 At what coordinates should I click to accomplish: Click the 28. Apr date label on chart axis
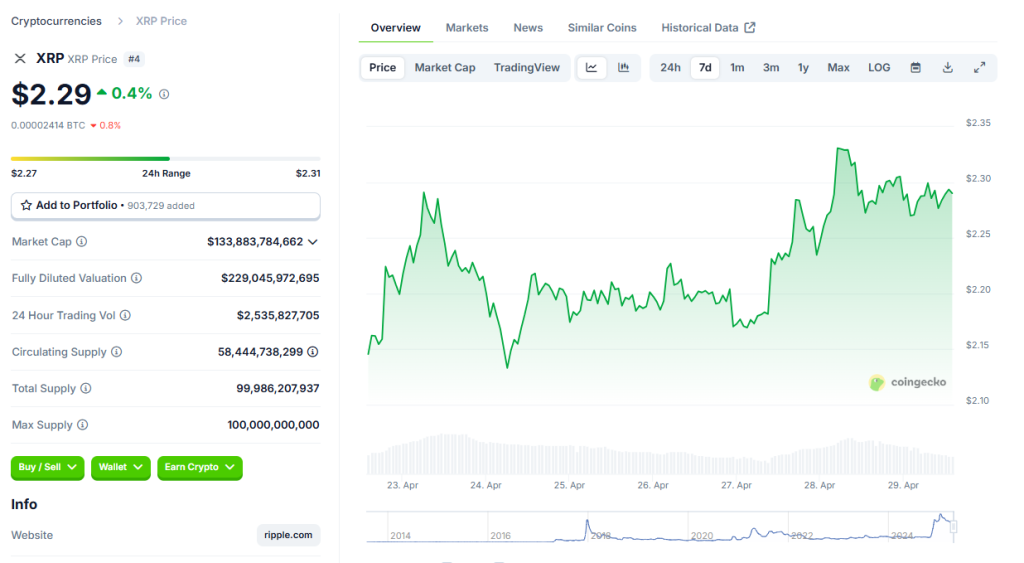pyautogui.click(x=820, y=485)
